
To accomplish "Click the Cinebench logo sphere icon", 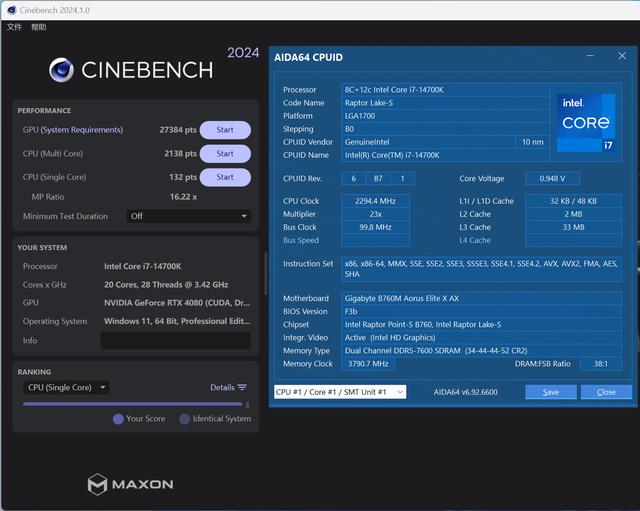I will click(61, 70).
